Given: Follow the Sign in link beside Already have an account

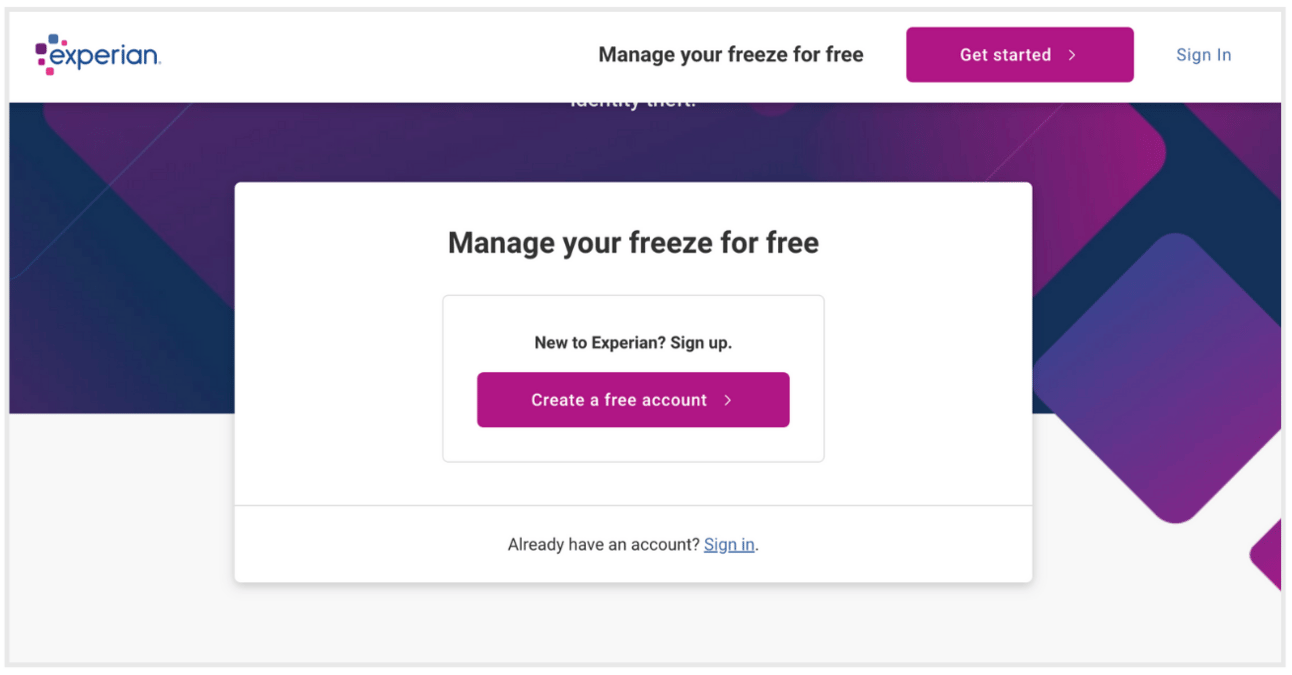Looking at the screenshot, I should tap(729, 545).
